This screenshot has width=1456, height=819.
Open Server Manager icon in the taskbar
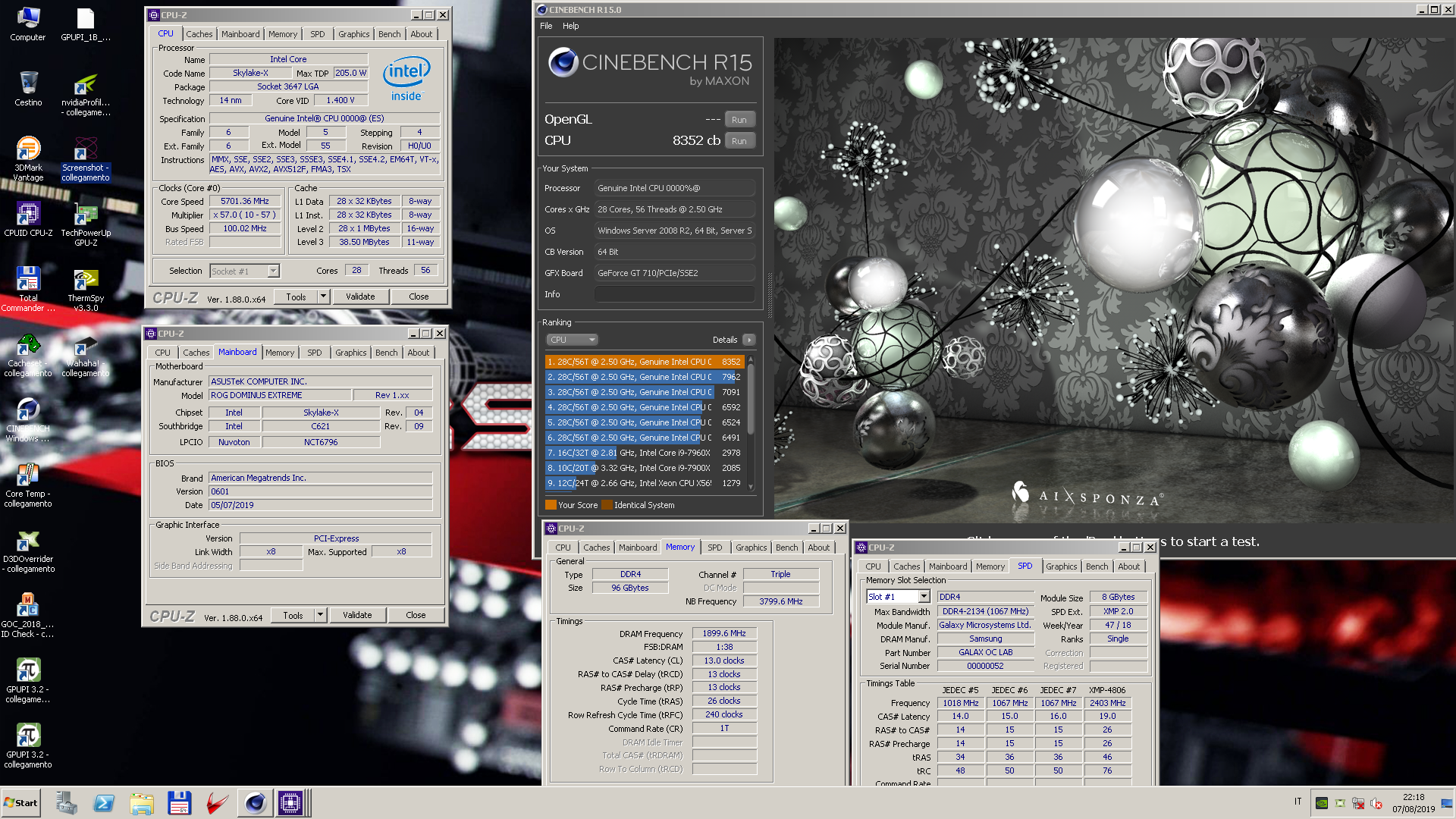click(x=66, y=802)
